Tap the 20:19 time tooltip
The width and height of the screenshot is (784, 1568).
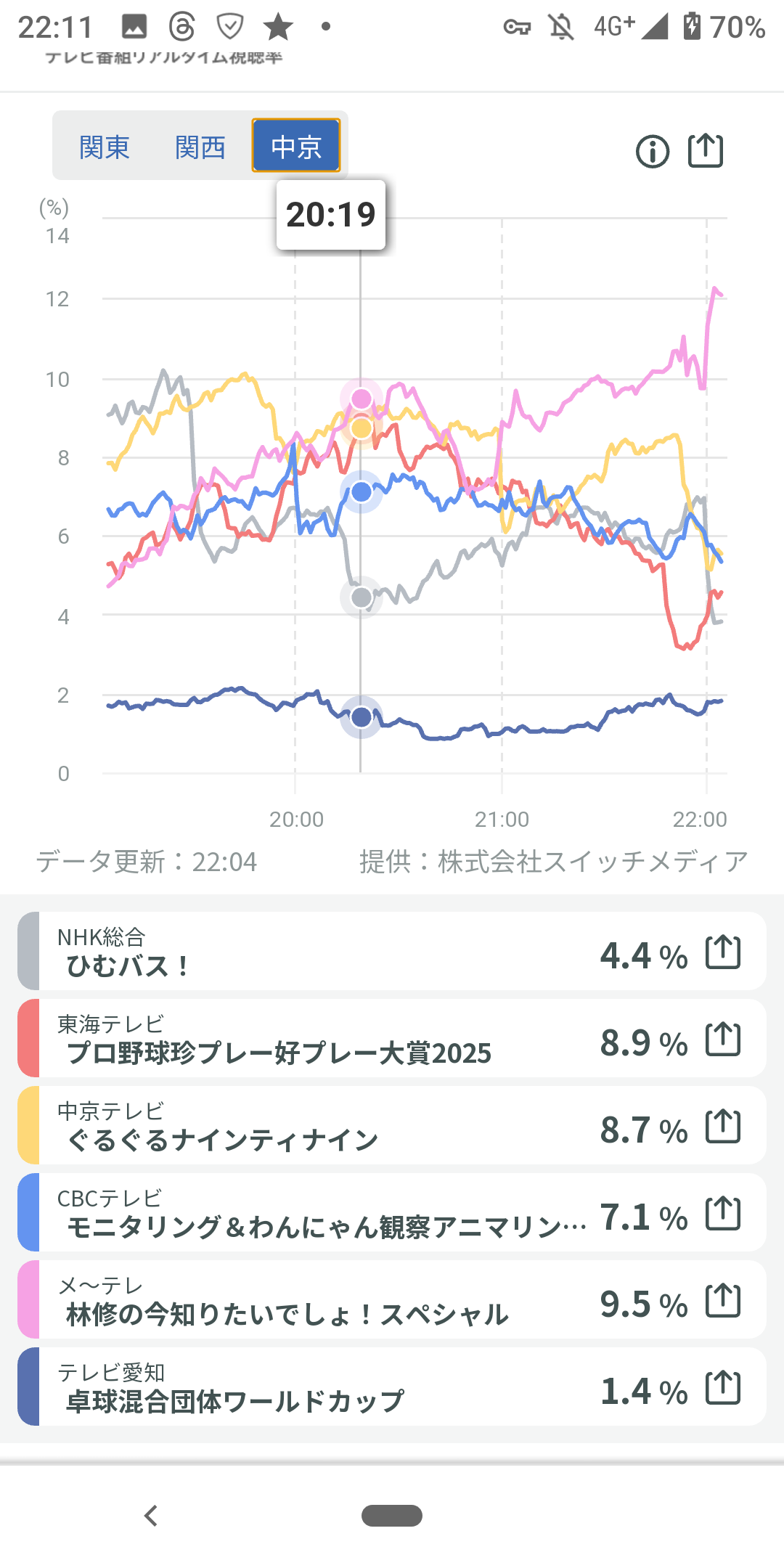click(331, 215)
